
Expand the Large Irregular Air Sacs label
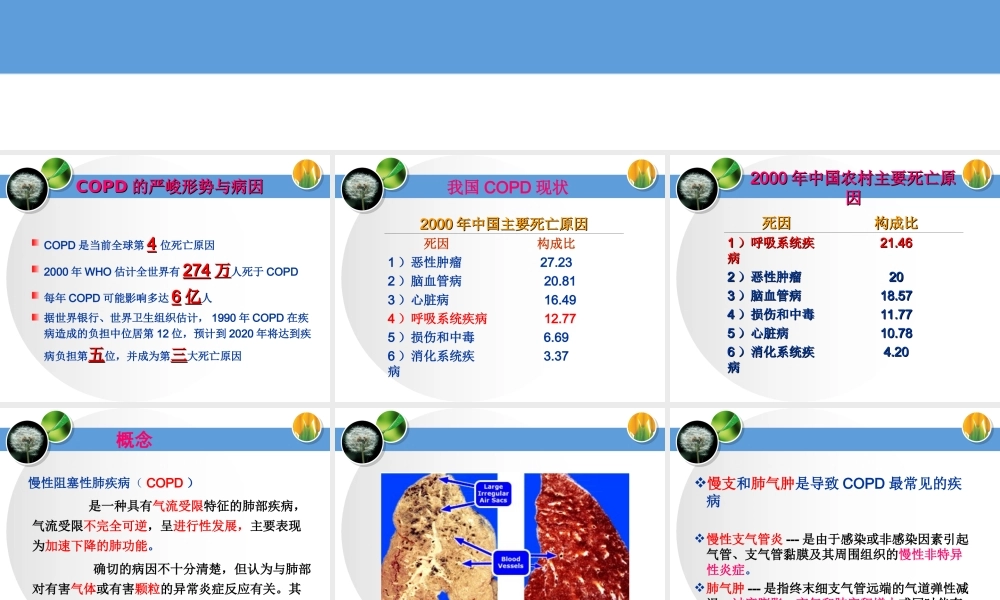click(493, 495)
